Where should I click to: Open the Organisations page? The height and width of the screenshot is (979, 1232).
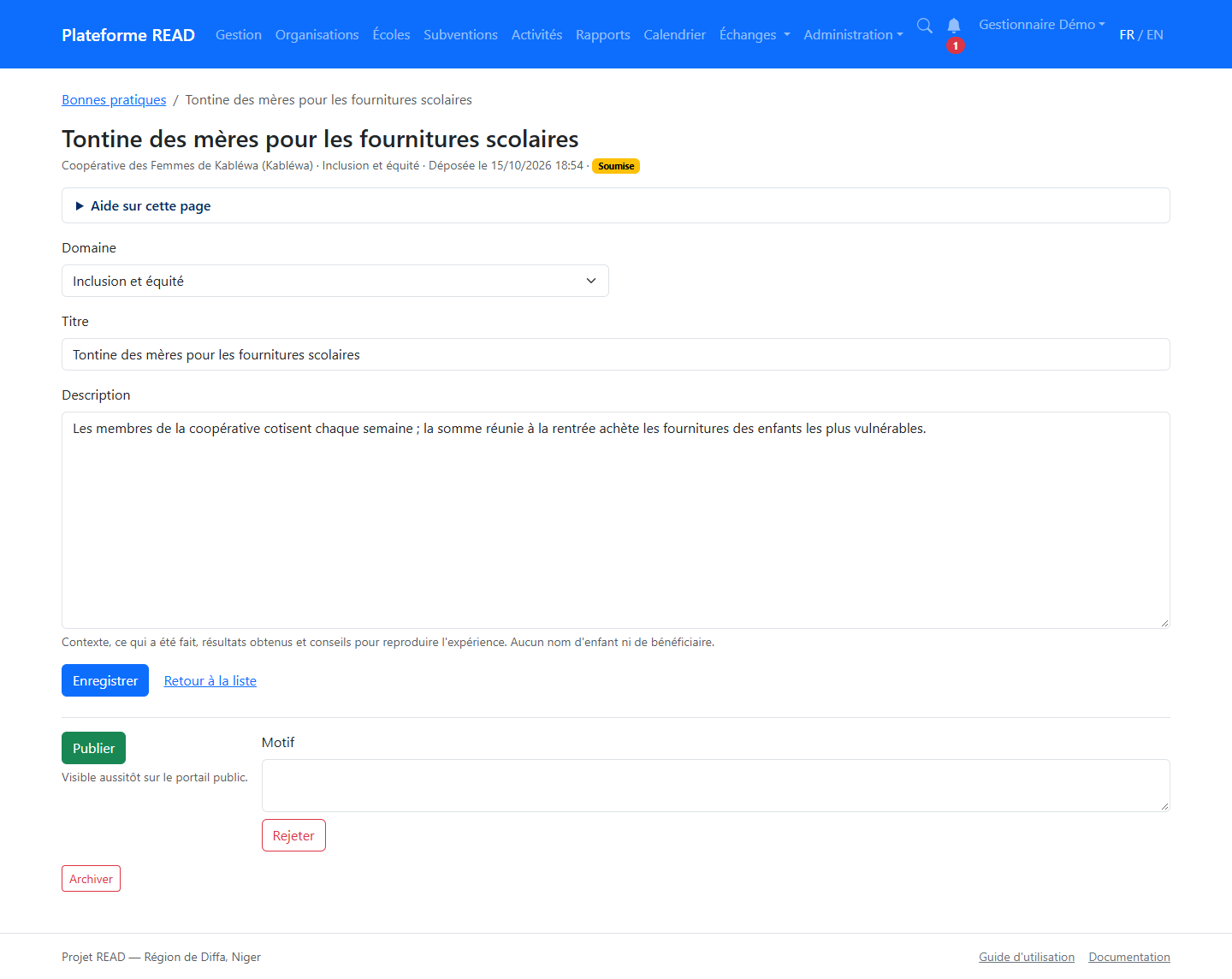317,34
